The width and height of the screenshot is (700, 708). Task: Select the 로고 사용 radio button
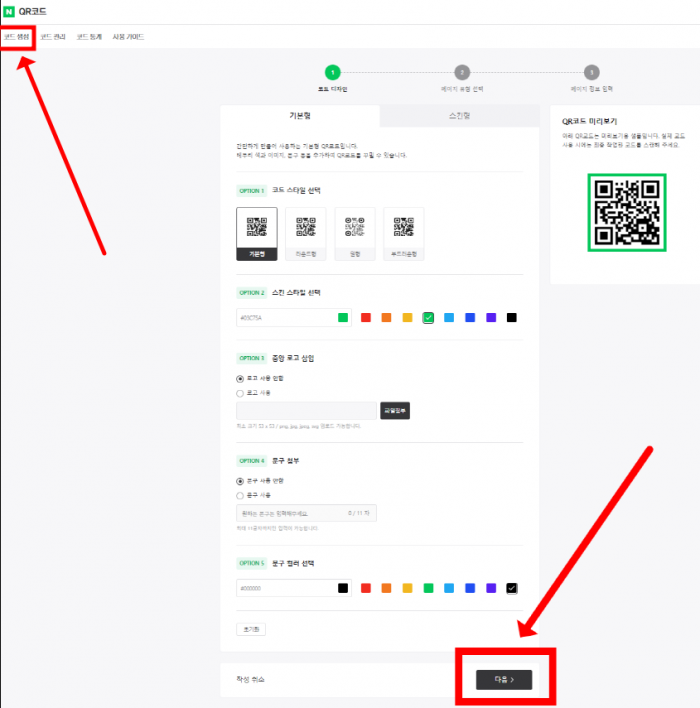241,393
